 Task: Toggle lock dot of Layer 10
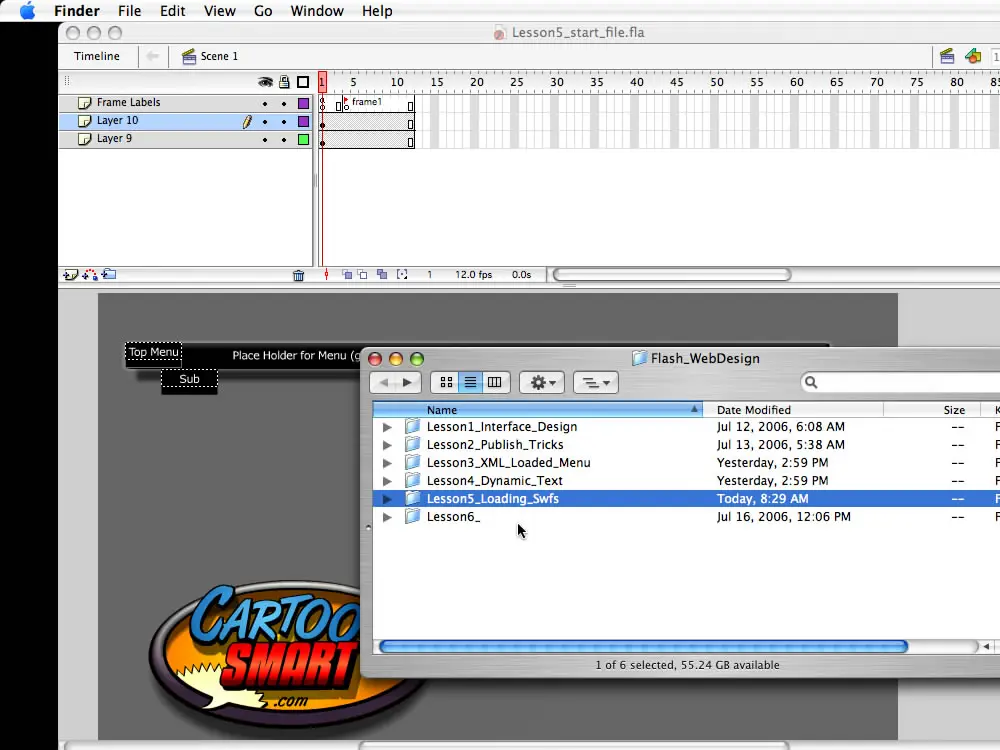click(284, 121)
